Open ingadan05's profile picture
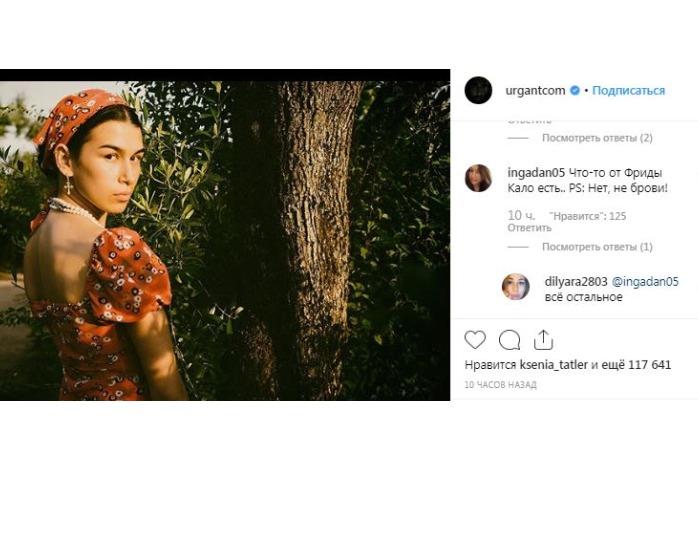 tap(478, 178)
